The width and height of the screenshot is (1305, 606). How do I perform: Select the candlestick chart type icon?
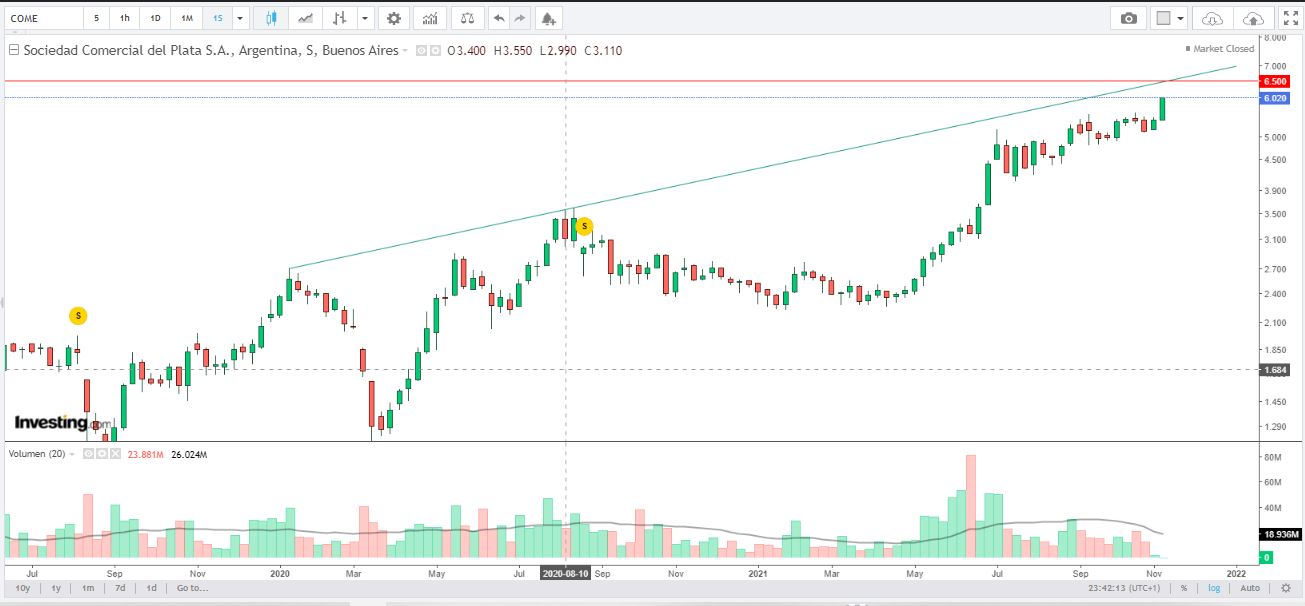272,18
